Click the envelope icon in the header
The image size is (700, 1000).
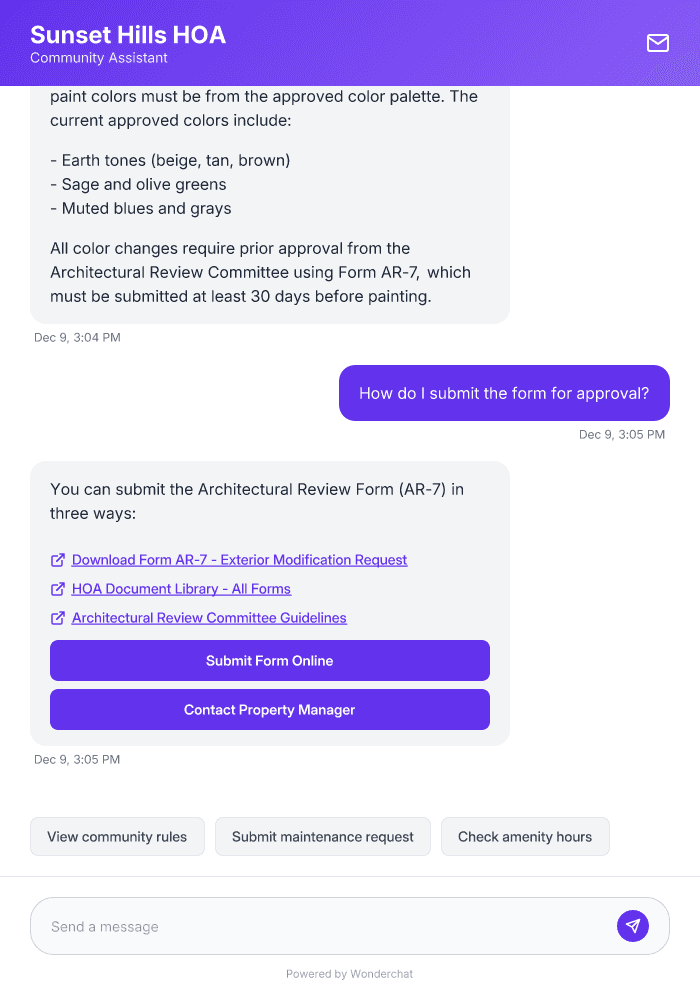pyautogui.click(x=658, y=43)
